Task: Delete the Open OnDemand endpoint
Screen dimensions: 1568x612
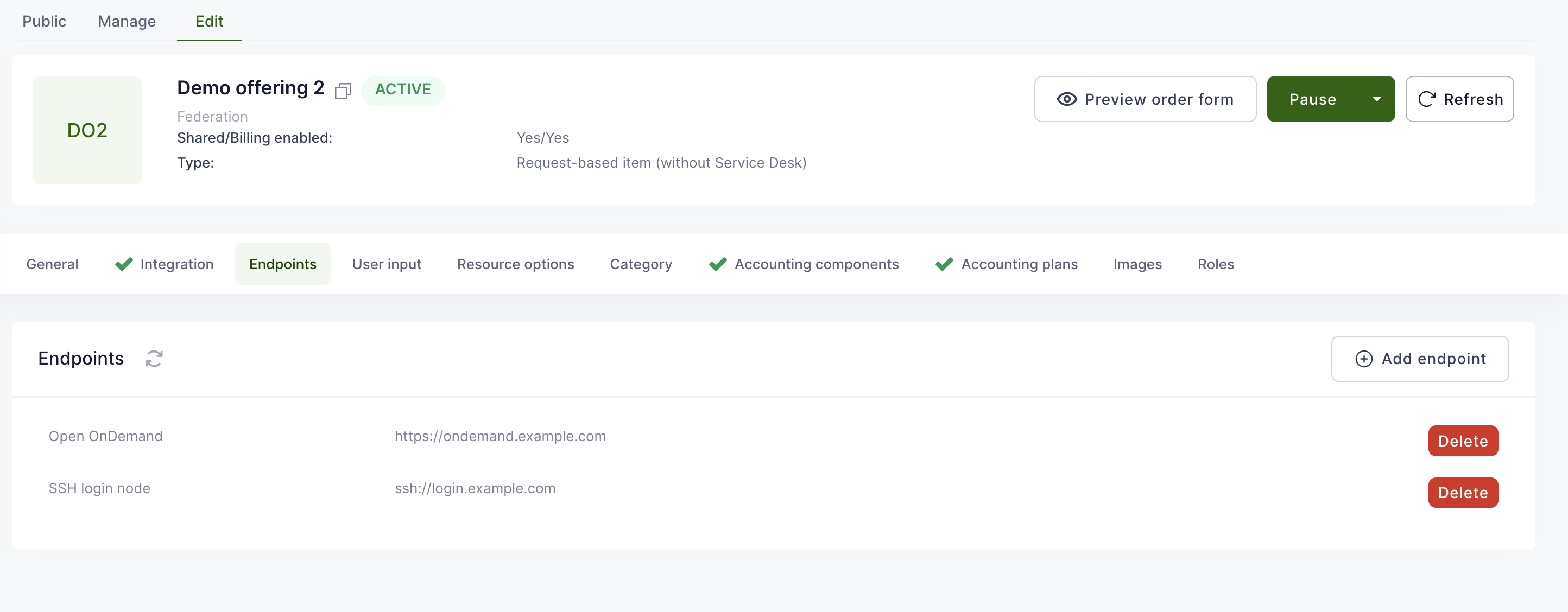Action: click(1462, 441)
